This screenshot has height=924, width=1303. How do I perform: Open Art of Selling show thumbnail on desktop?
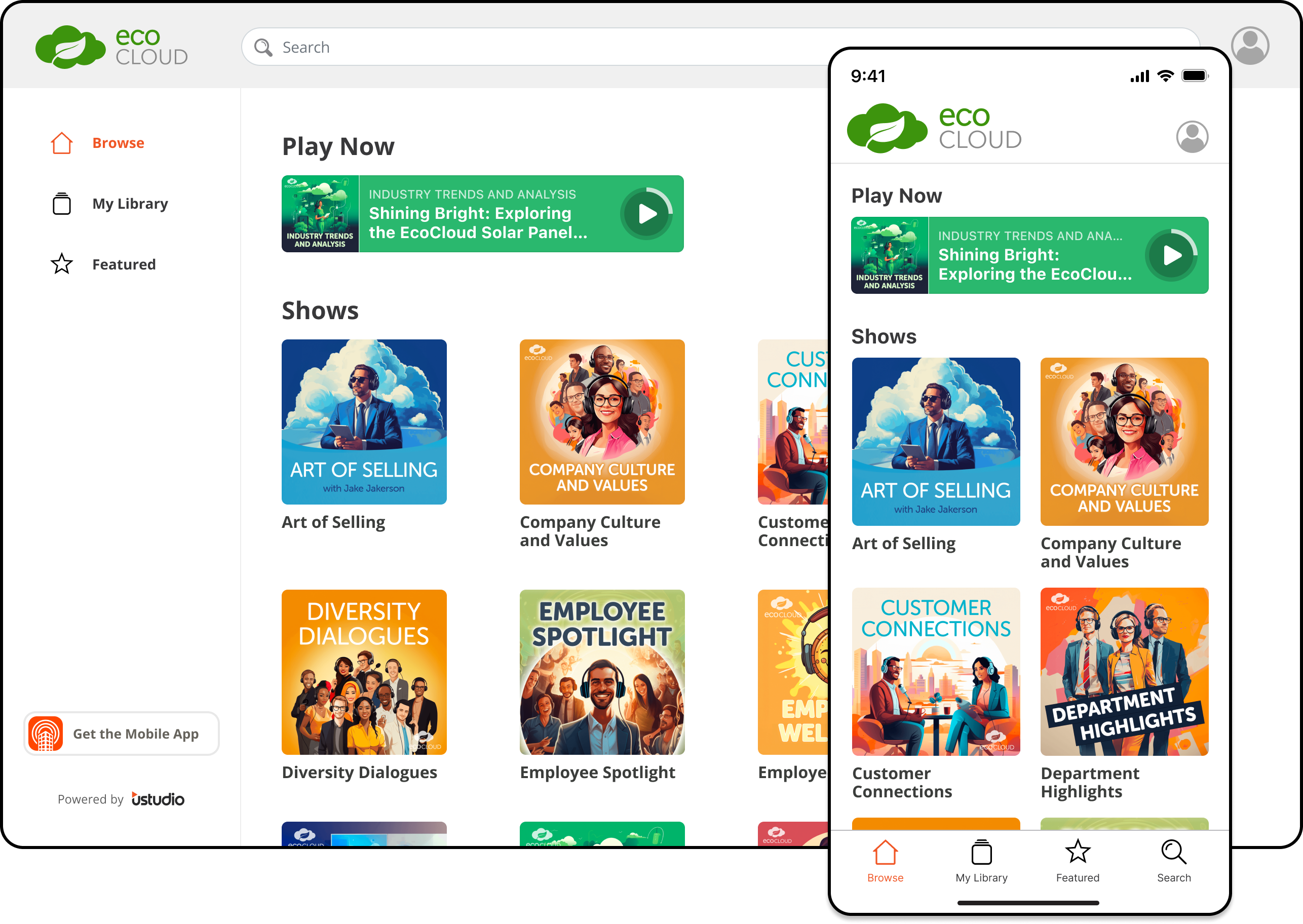coord(364,421)
